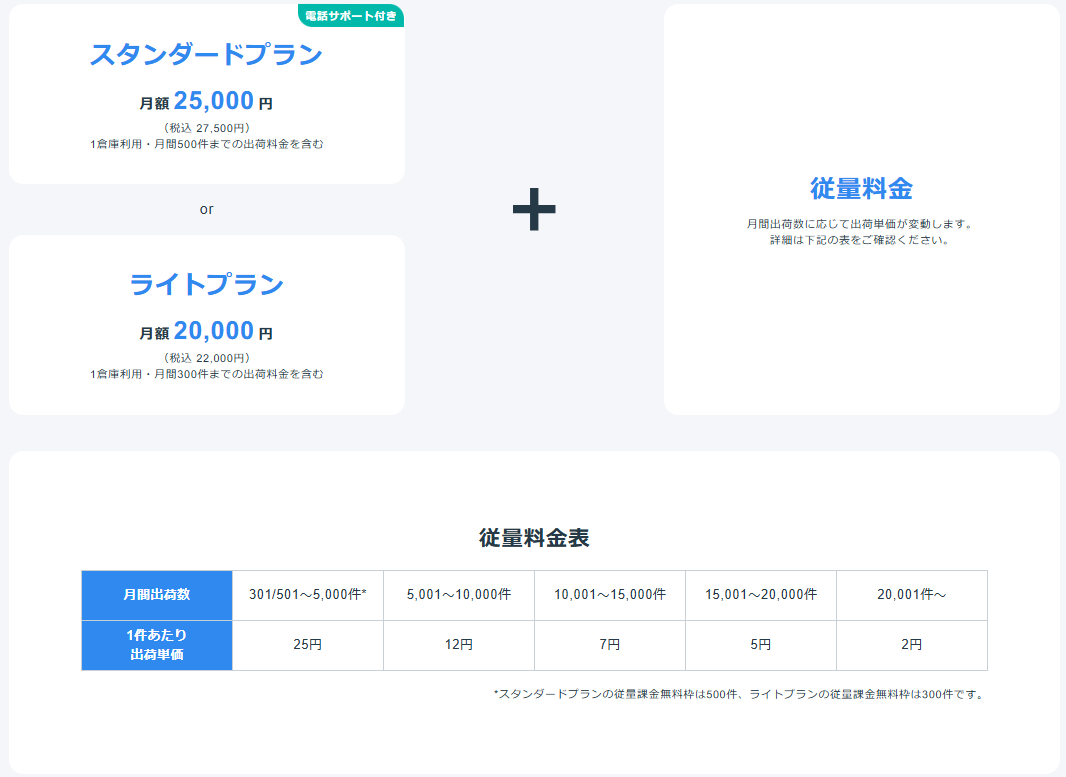Click the 従量料金表 table heading

pyautogui.click(x=534, y=538)
